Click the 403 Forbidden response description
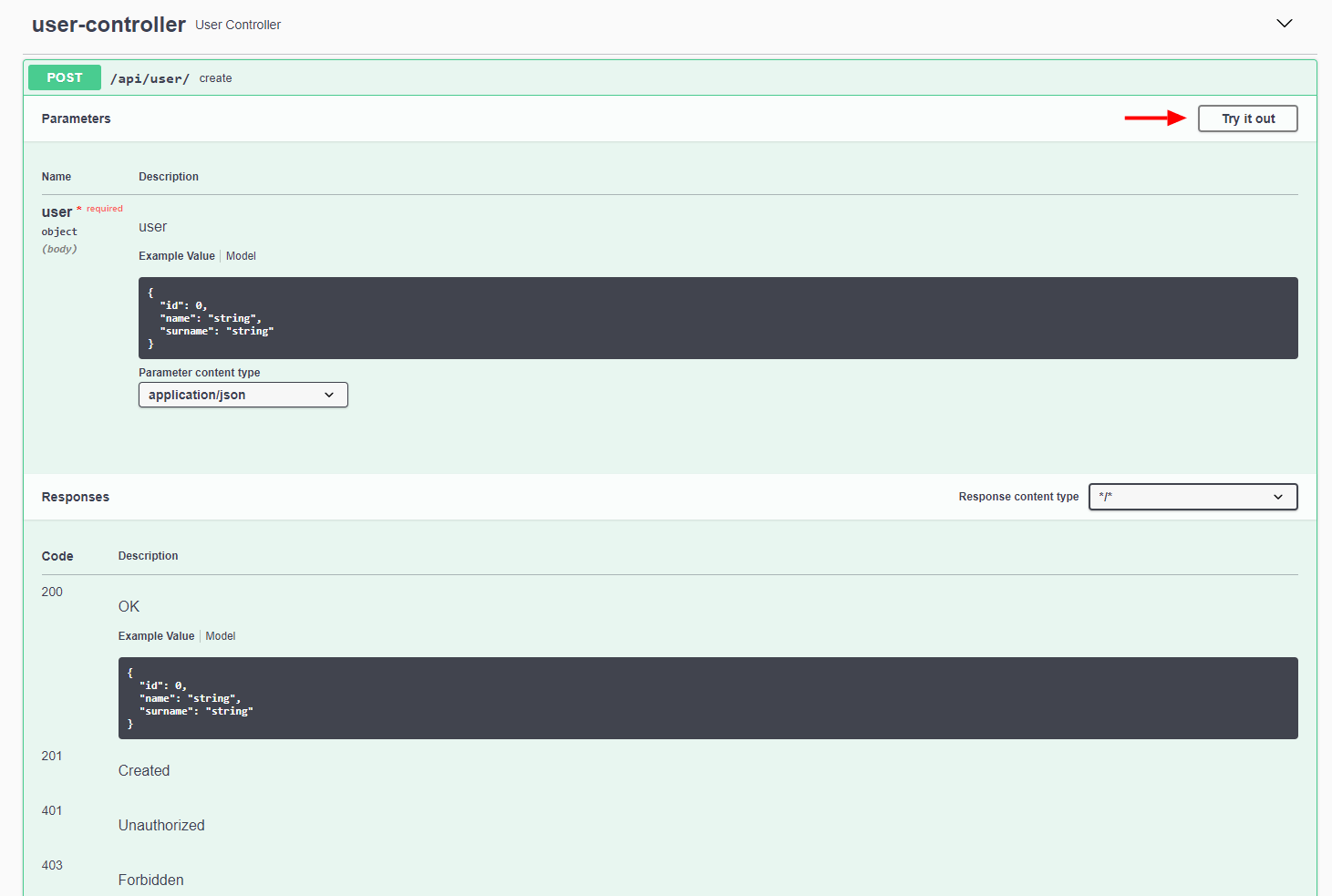 [x=150, y=880]
